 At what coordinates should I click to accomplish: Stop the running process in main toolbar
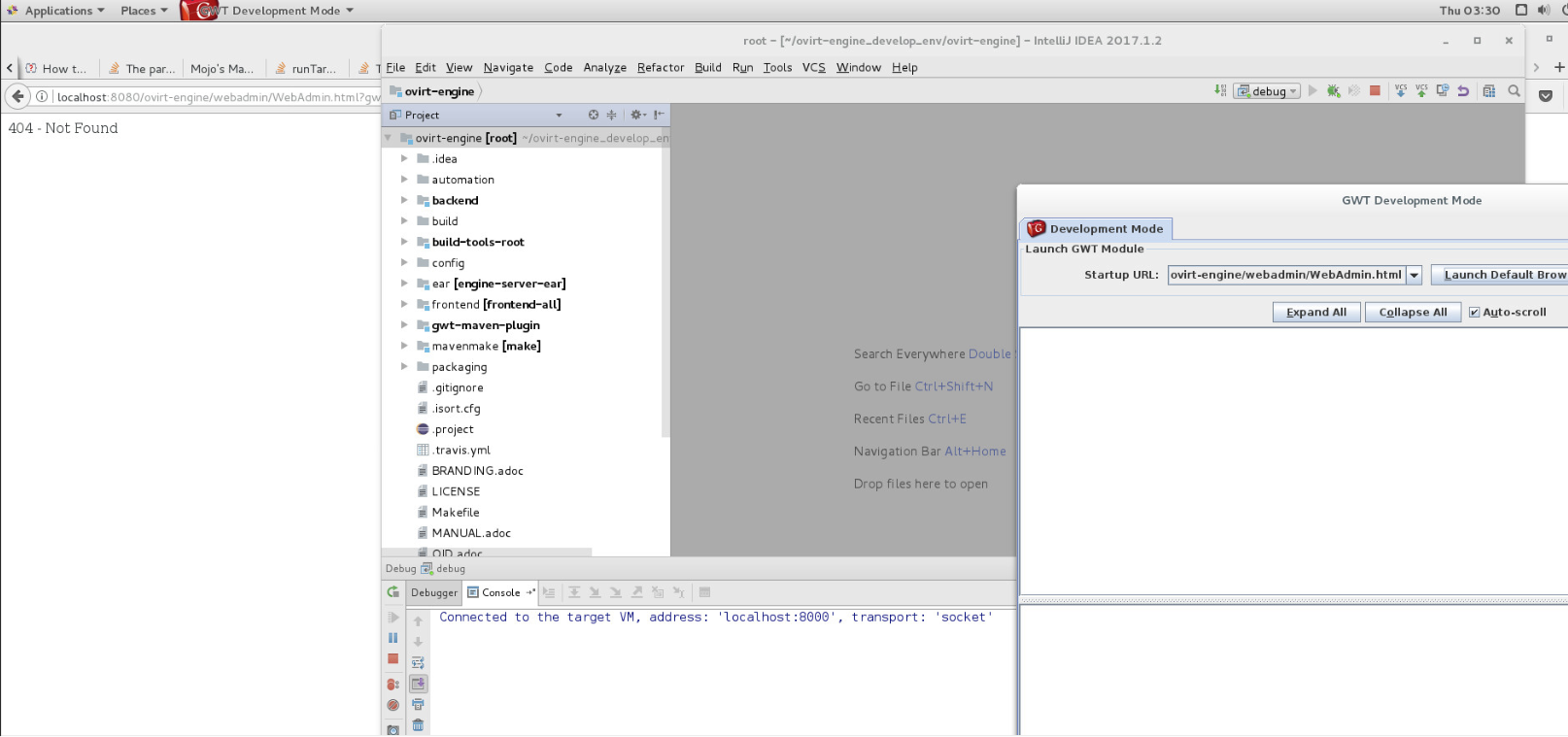pos(1375,91)
